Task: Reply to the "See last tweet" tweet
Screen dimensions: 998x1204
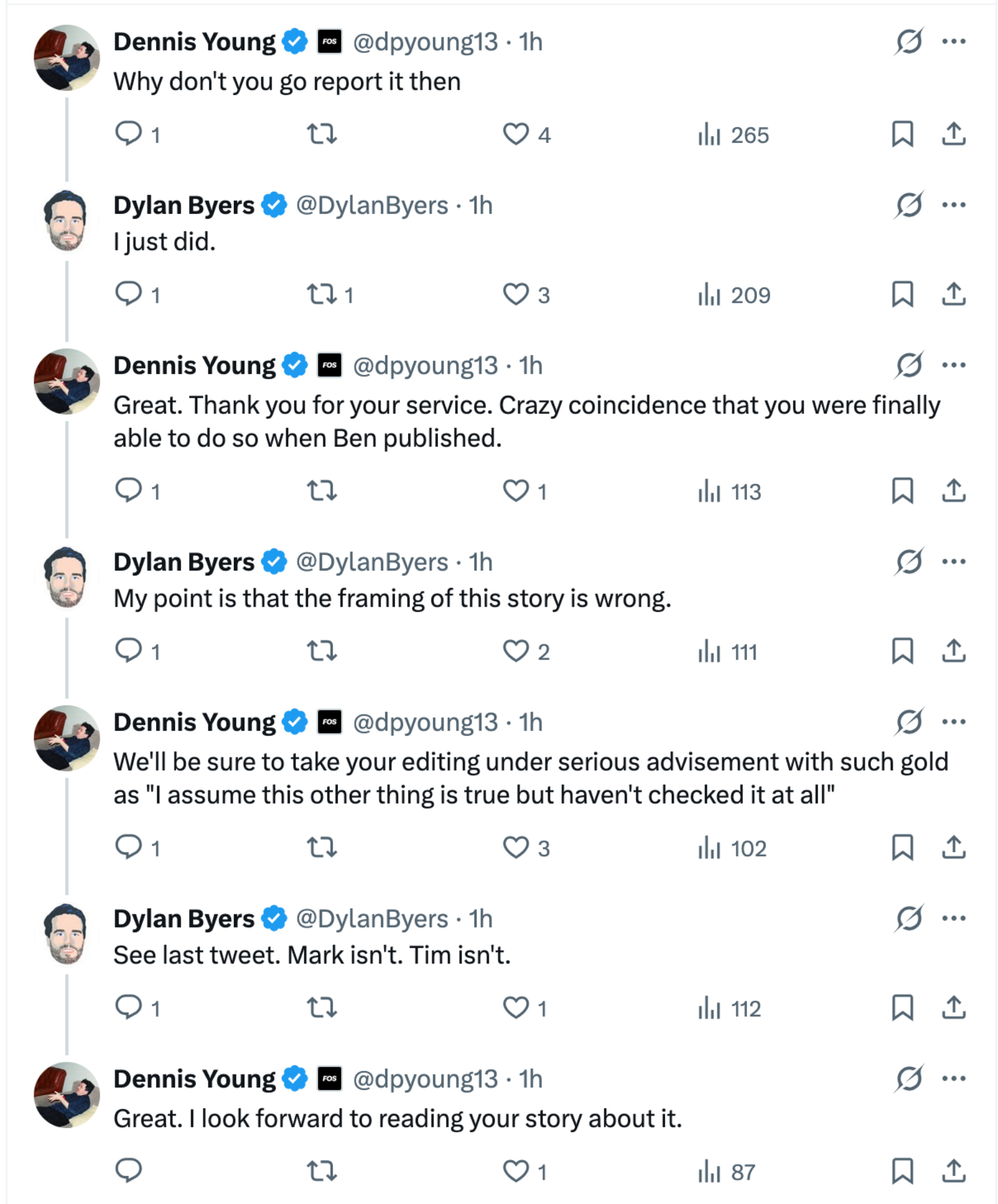Action: 129,1008
